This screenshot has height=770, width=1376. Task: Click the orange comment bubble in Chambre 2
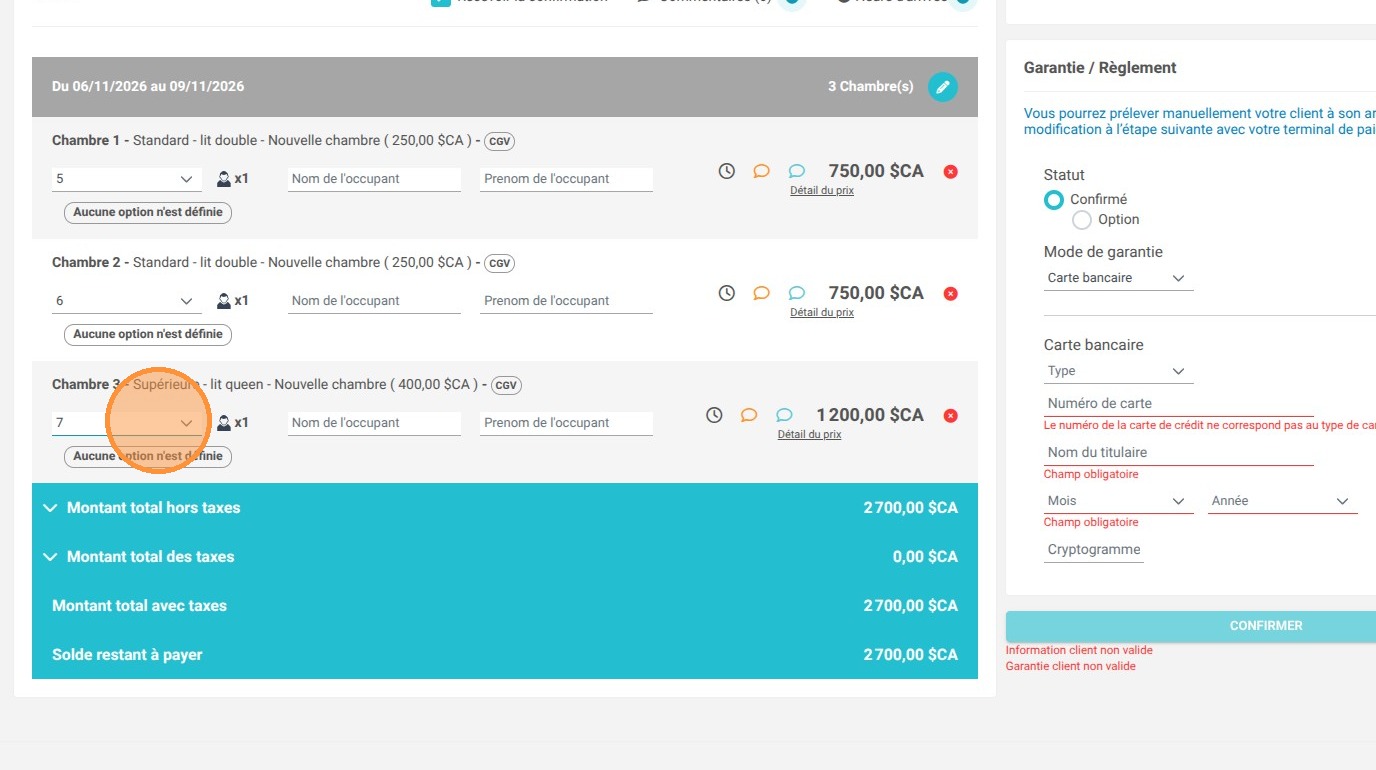pyautogui.click(x=761, y=293)
